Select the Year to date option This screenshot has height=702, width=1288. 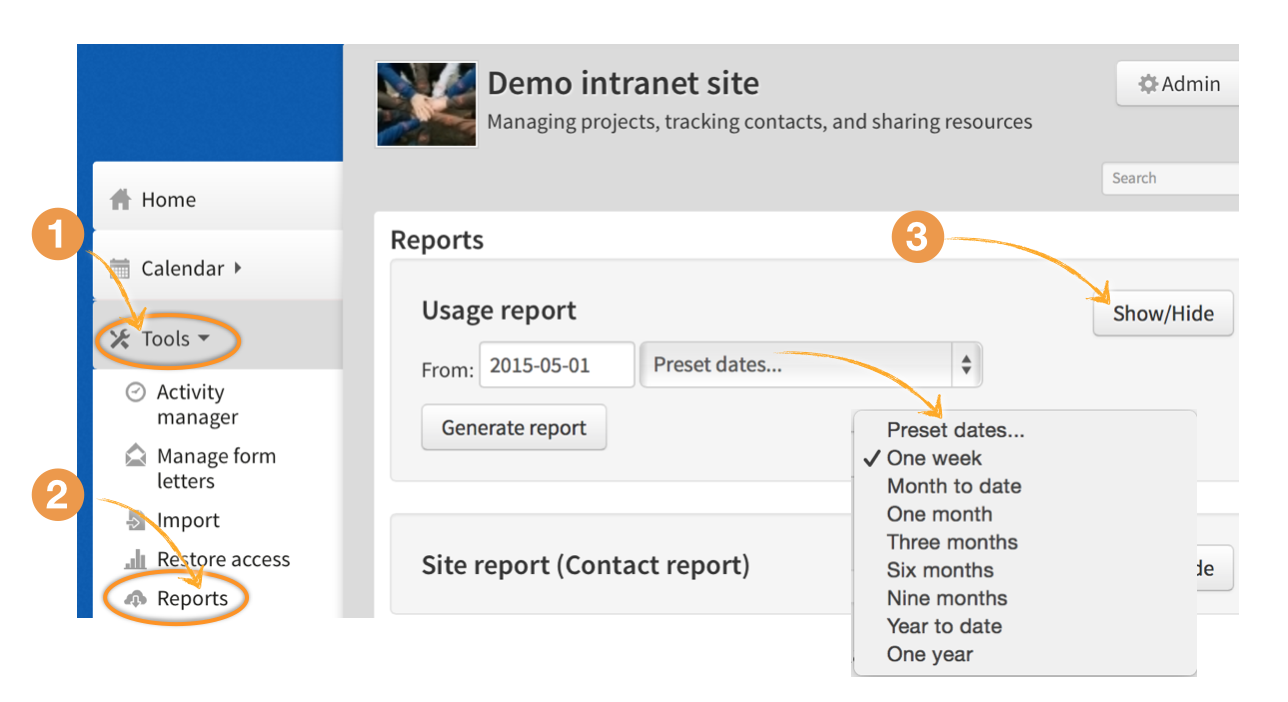coord(943,626)
